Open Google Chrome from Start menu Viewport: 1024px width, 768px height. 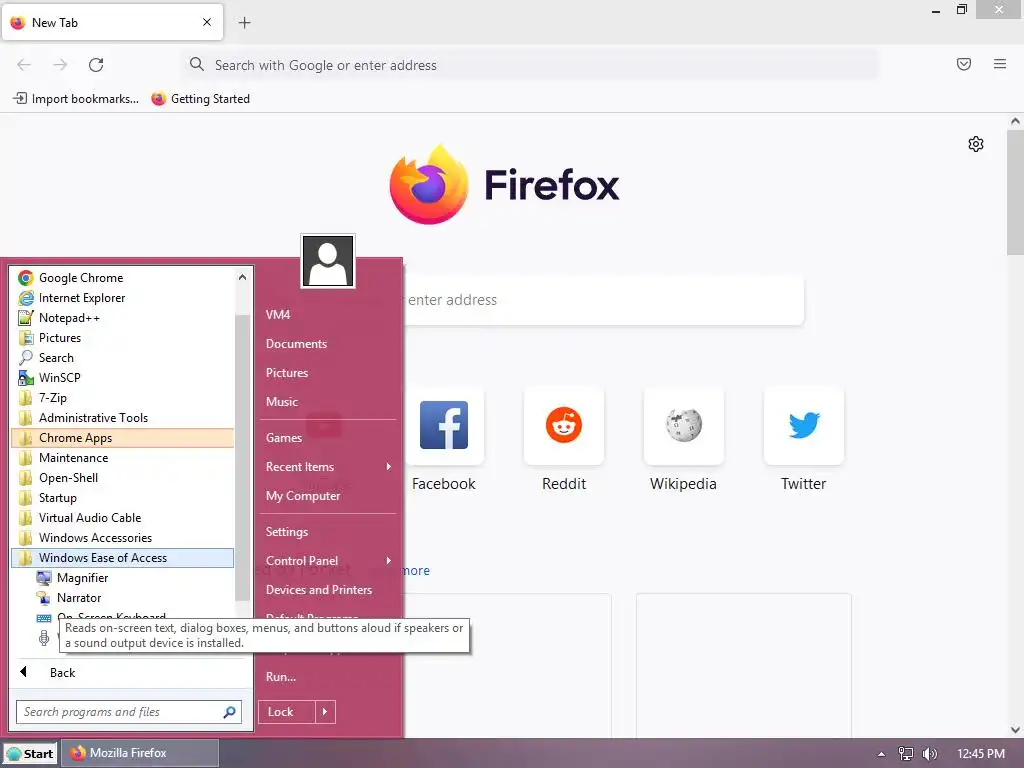[x=122, y=278]
